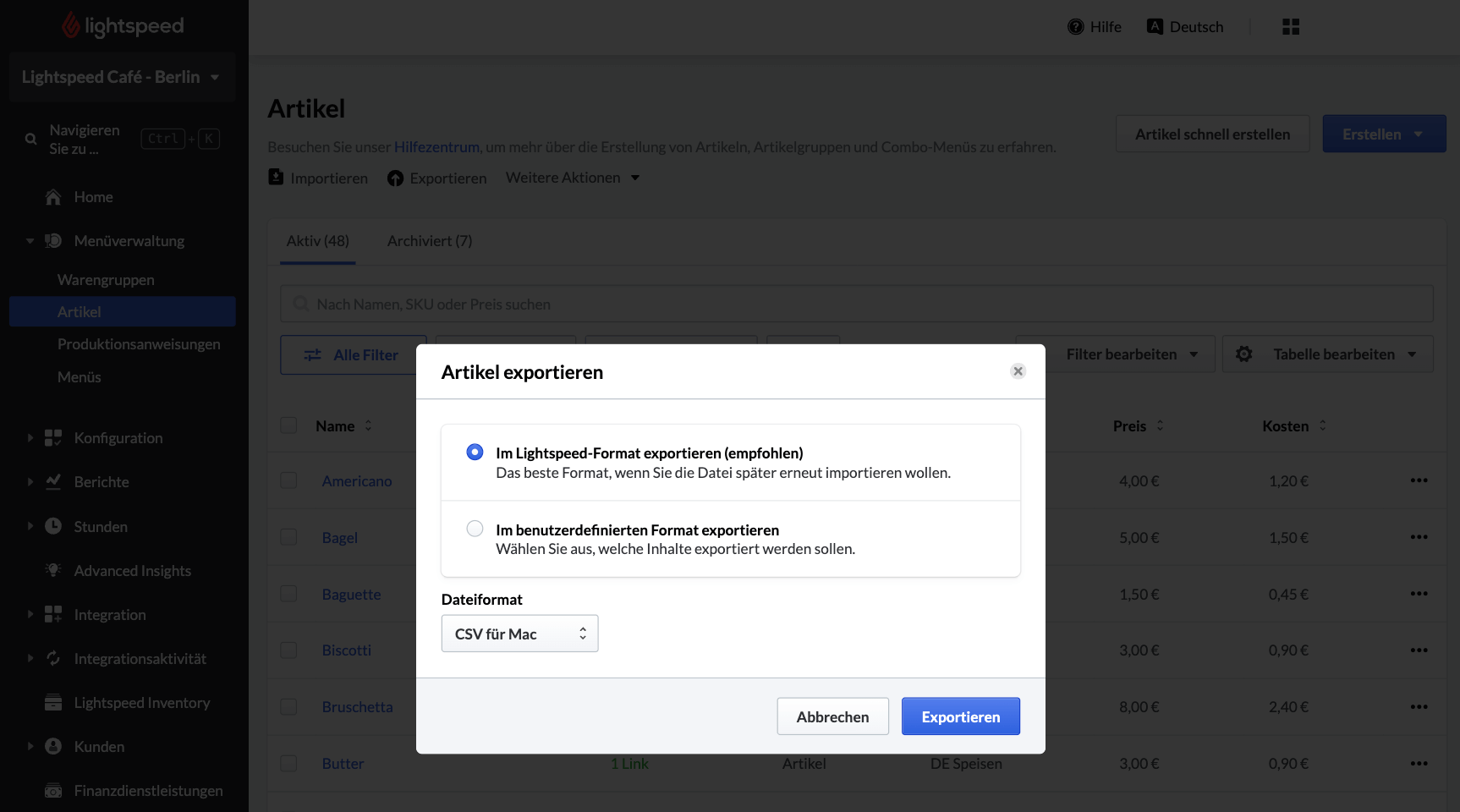Image resolution: width=1460 pixels, height=812 pixels.
Task: Close the Artikel exportieren dialog
Action: tap(1018, 371)
